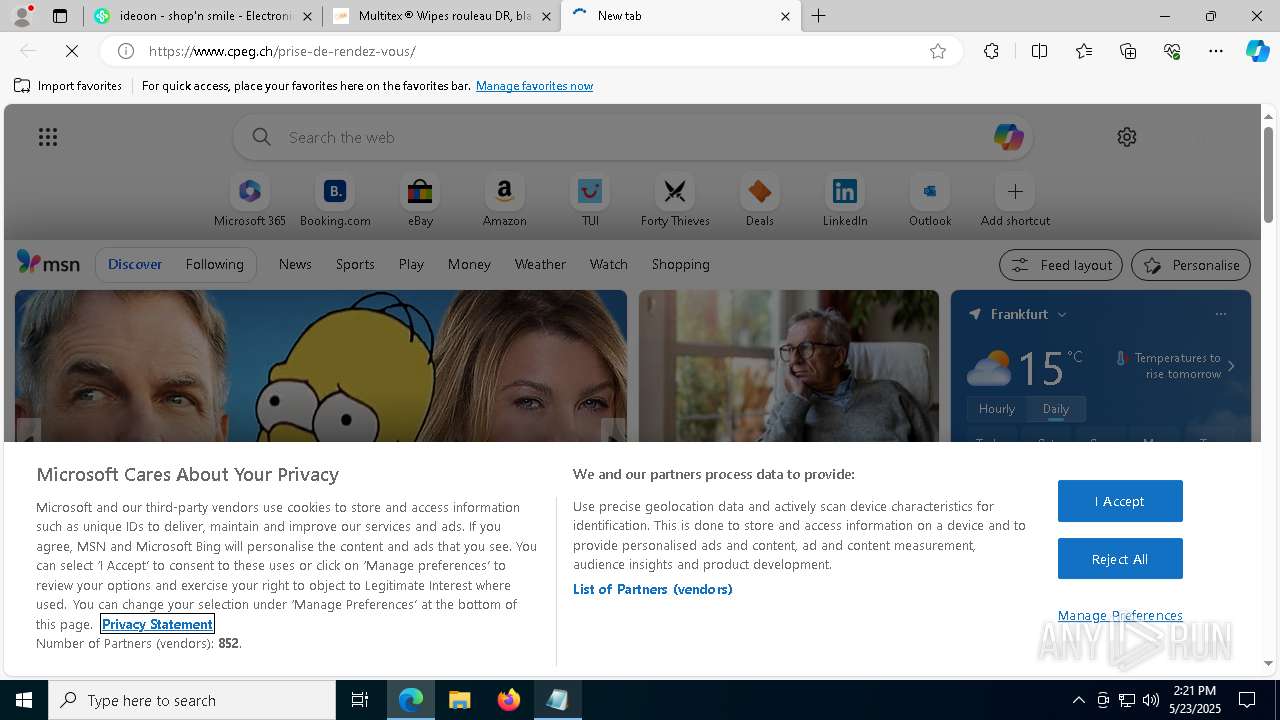Click Reject All cookies button
The height and width of the screenshot is (720, 1280).
click(1120, 559)
